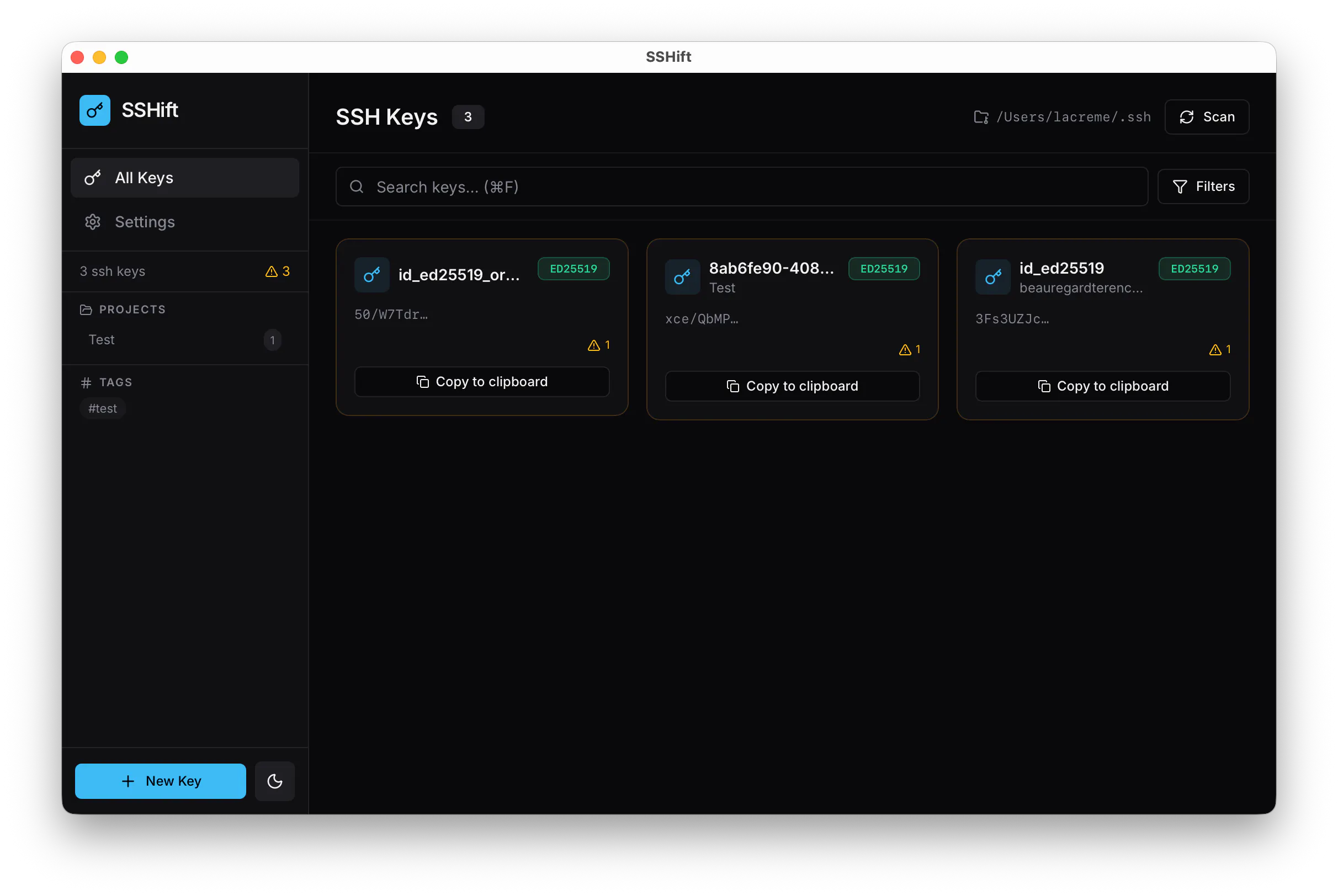This screenshot has height=896, width=1338.
Task: Click the warning triangle beside 3 ssh keys
Action: tap(272, 271)
